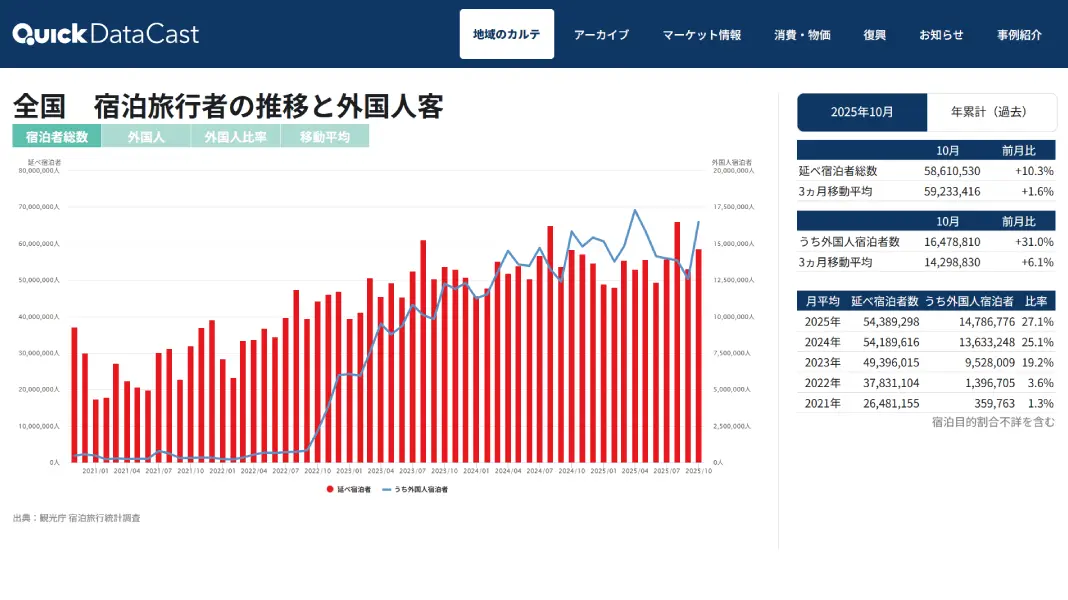Select the 2025年10月 panel tab
This screenshot has height=600, width=1068.
point(862,112)
